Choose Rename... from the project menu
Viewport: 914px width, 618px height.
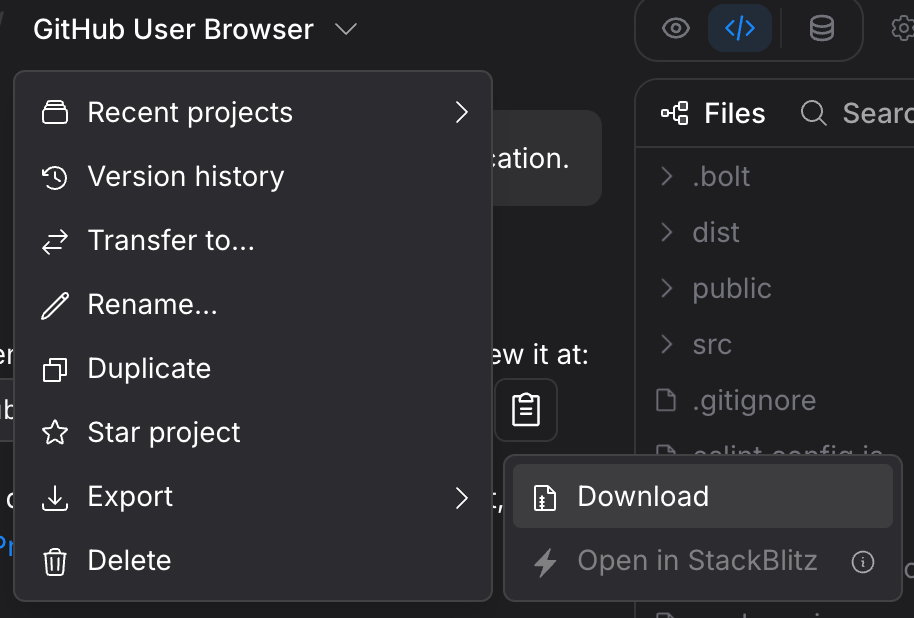(253, 304)
